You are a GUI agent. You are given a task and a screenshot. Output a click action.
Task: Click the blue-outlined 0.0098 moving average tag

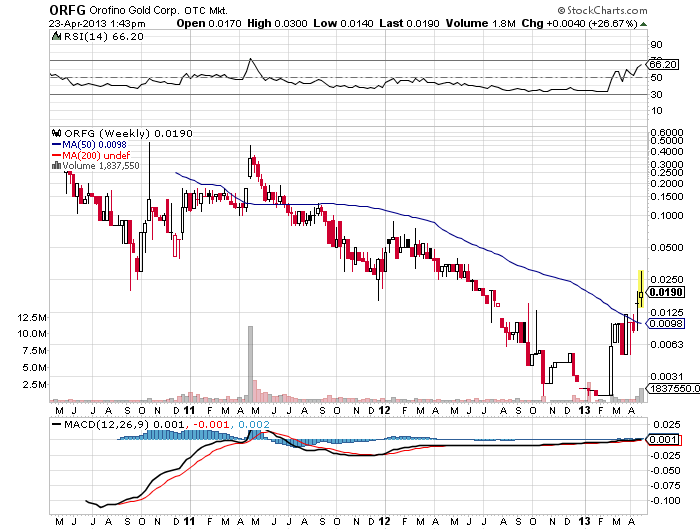[x=666, y=323]
